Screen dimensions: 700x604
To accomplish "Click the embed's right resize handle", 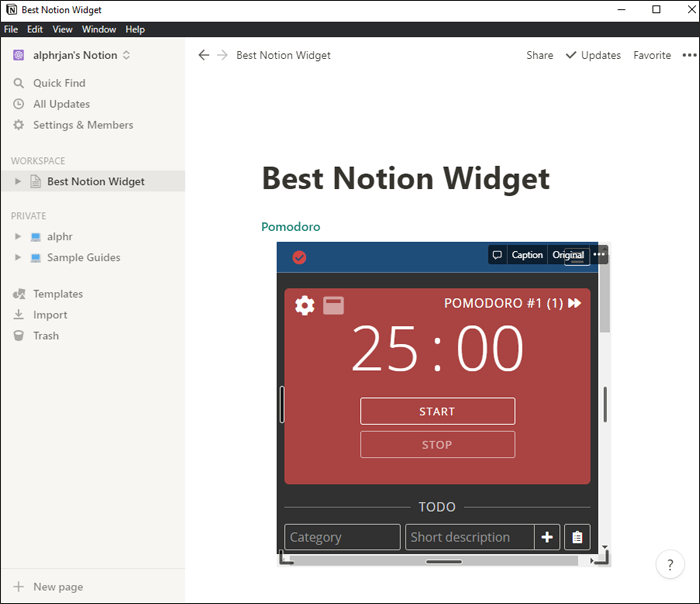I will click(x=605, y=404).
